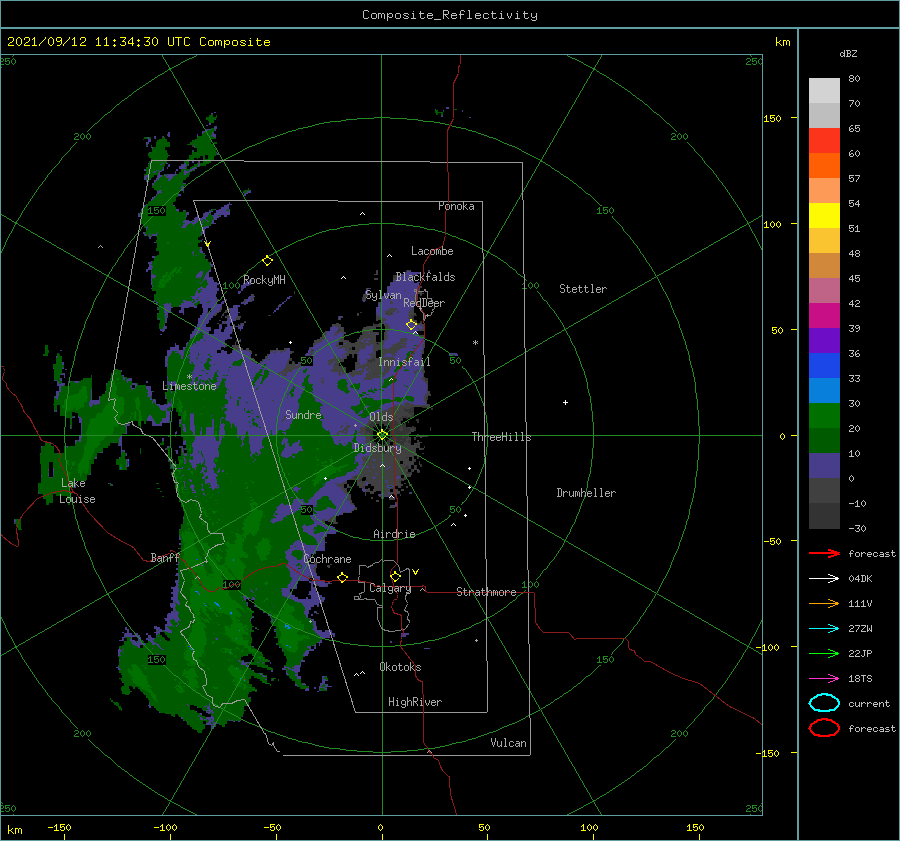Click the Vulcan label
The width and height of the screenshot is (900, 841).
[x=509, y=743]
